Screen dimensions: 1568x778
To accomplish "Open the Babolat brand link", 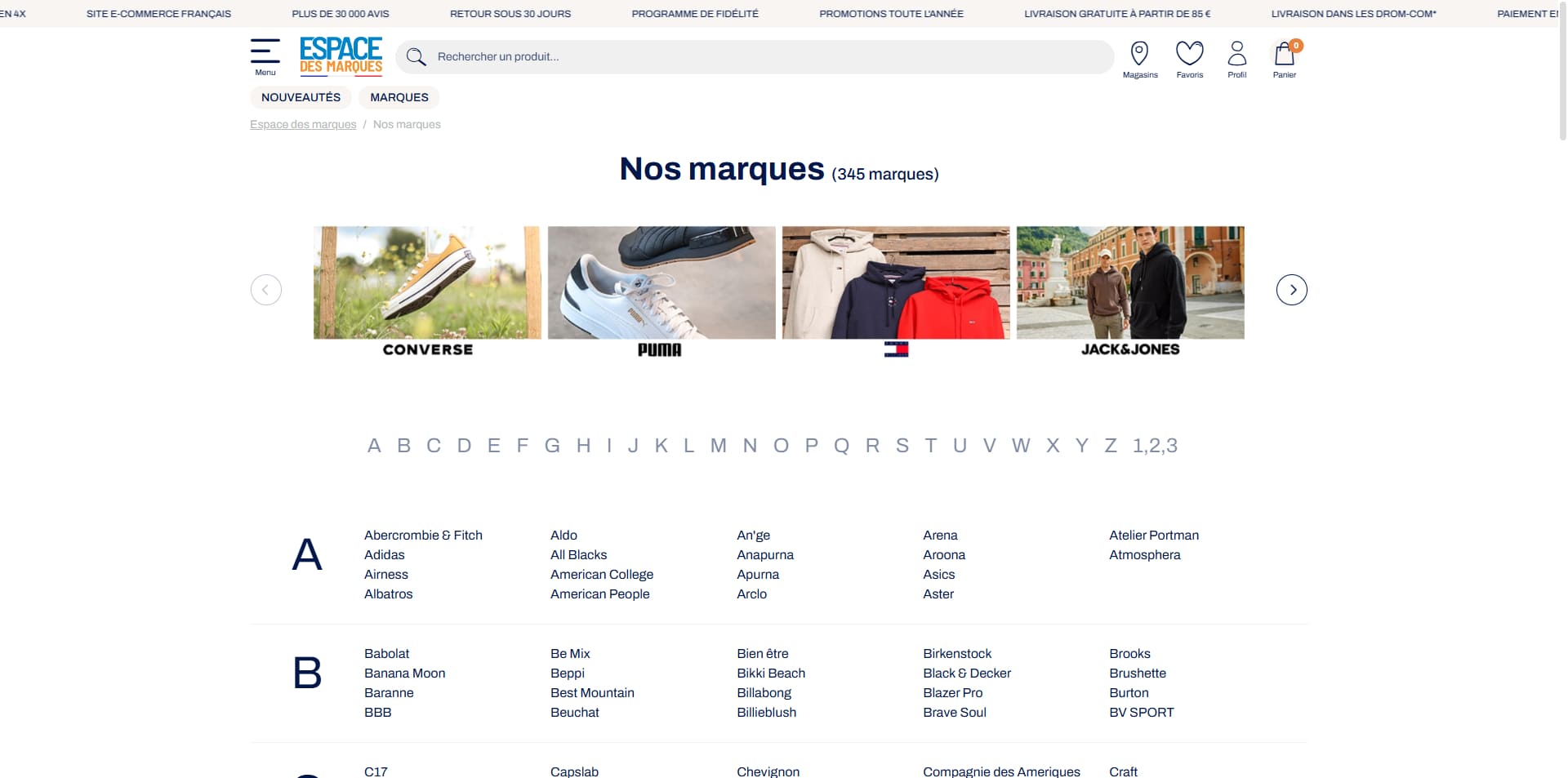I will (387, 654).
